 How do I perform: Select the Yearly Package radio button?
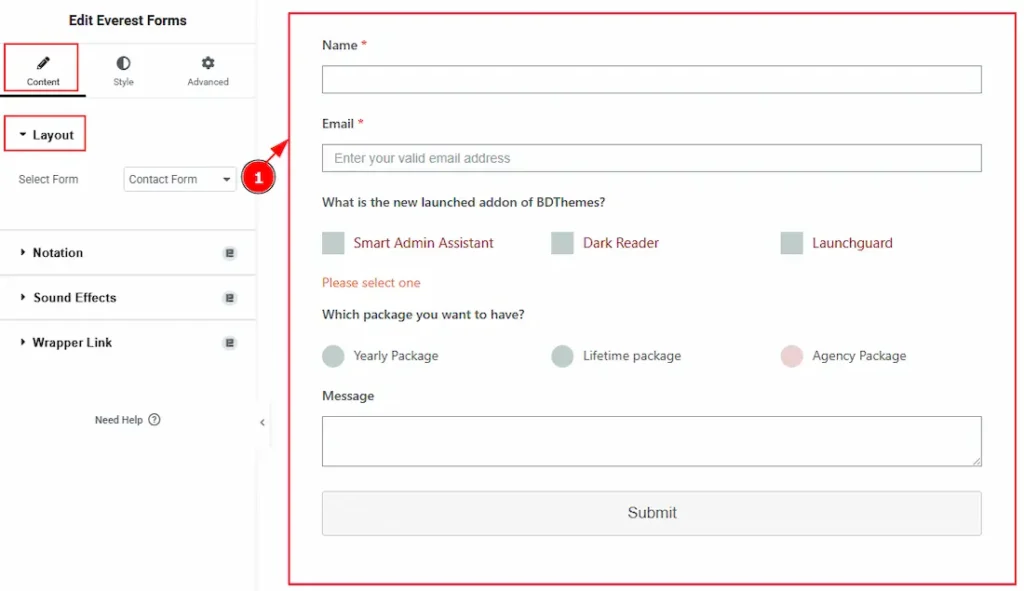[333, 356]
